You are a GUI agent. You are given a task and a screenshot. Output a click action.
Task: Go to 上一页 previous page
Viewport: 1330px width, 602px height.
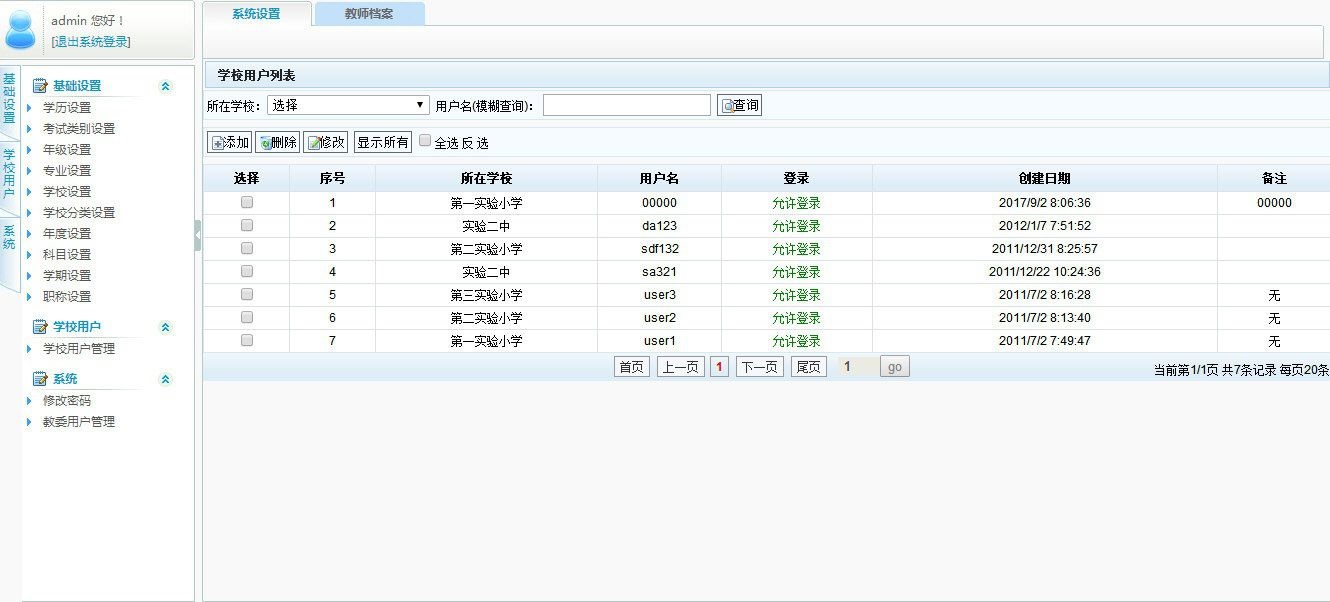click(680, 367)
